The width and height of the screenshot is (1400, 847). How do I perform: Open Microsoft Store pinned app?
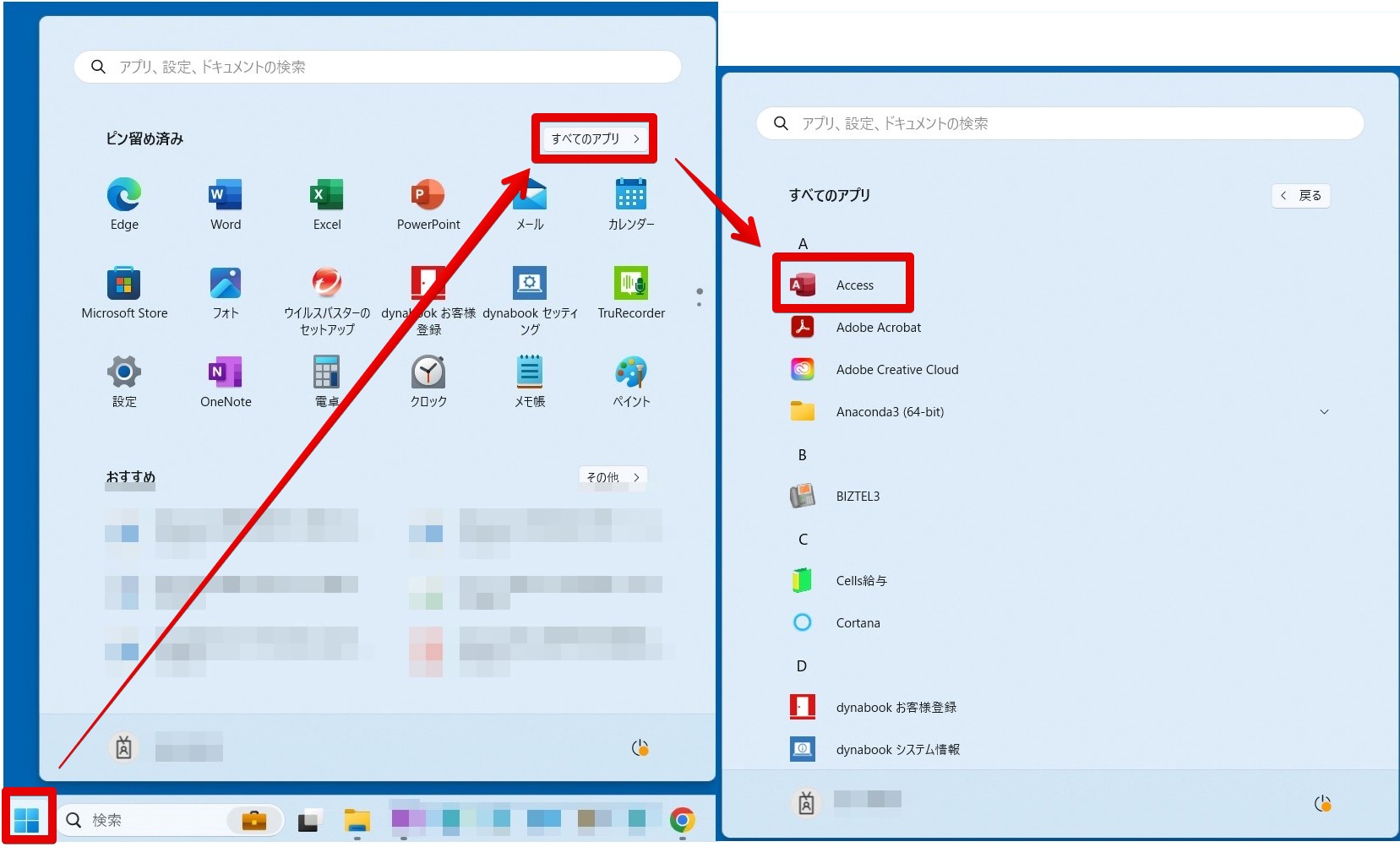pyautogui.click(x=124, y=293)
